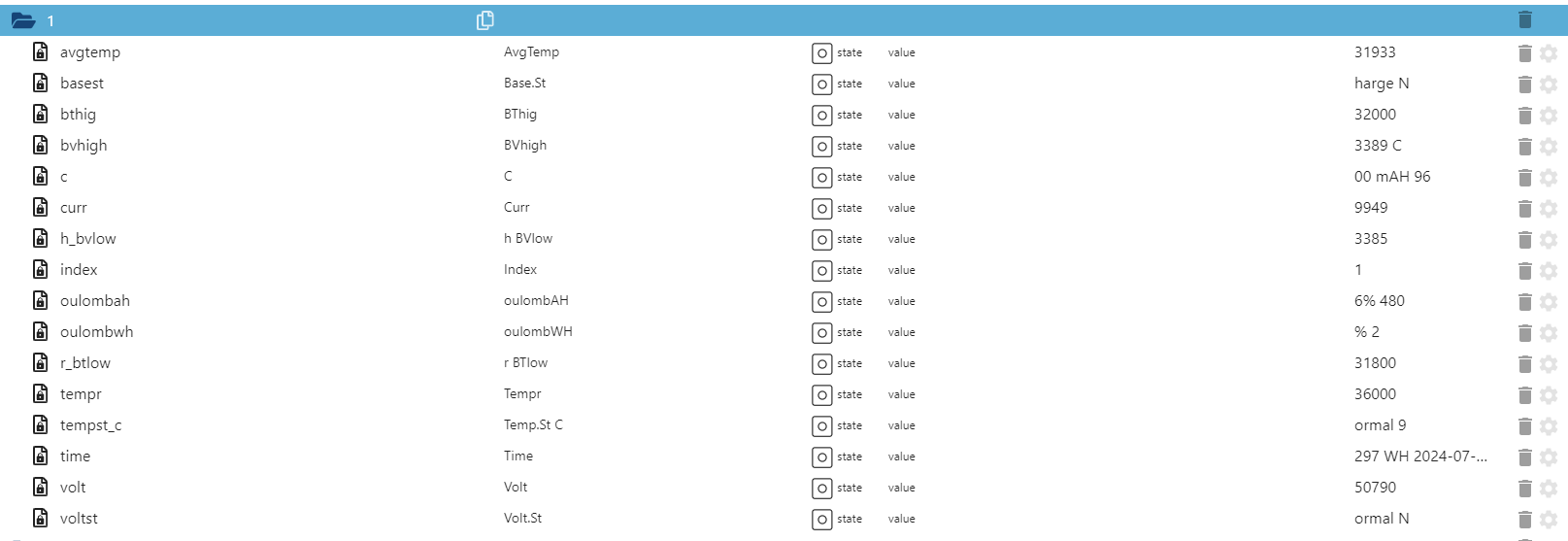Click the time value starting 297 WH
The height and width of the screenshot is (541, 1568).
click(1419, 456)
